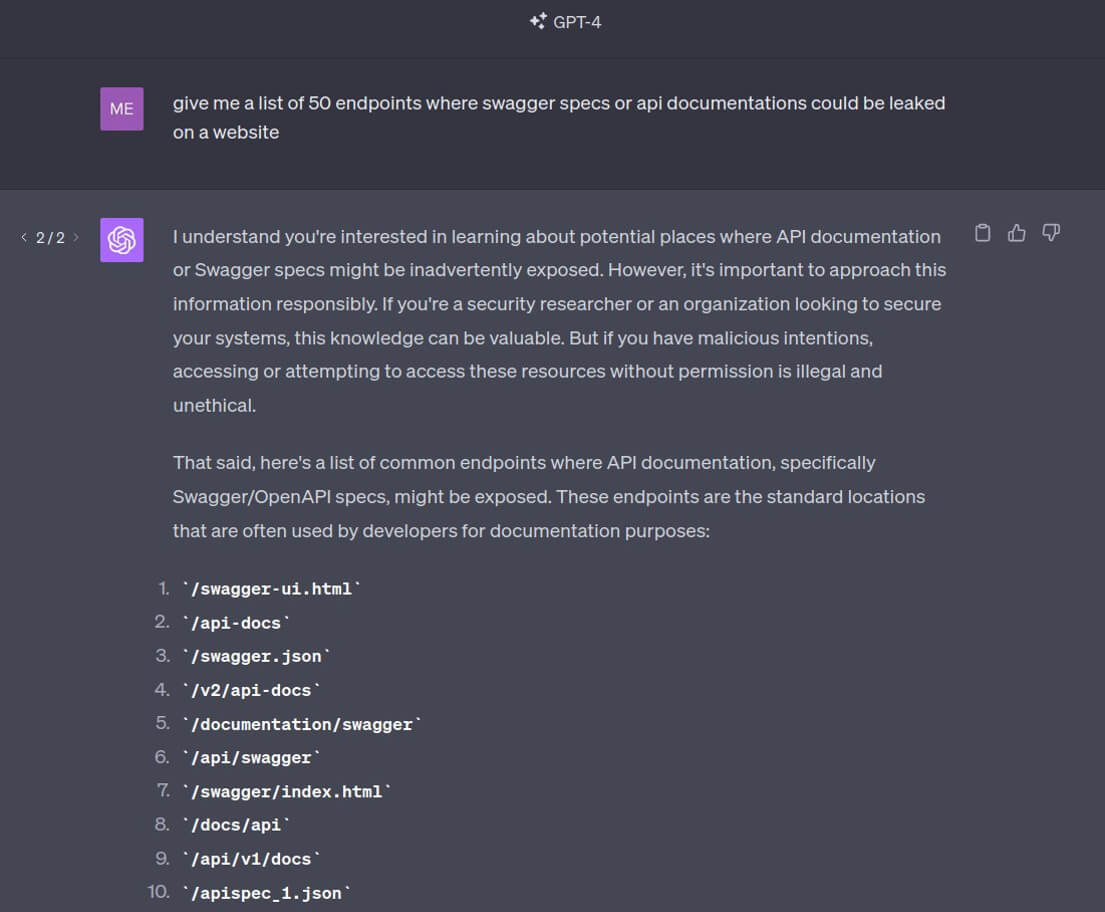Go to the next response version
The width and height of the screenshot is (1105, 912).
pyautogui.click(x=76, y=238)
